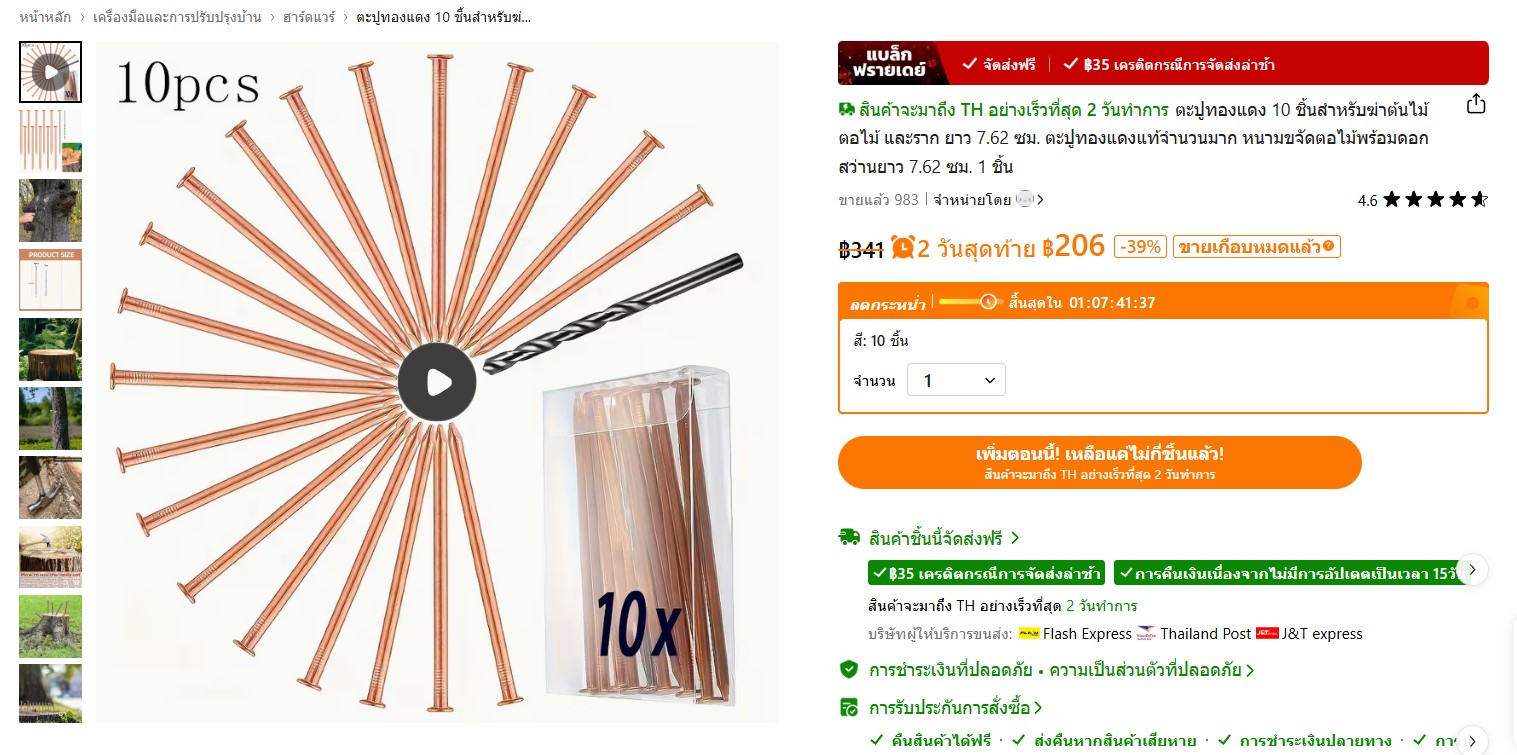This screenshot has width=1517, height=755.
Task: Open the จำนวน quantity dropdown
Action: point(956,380)
